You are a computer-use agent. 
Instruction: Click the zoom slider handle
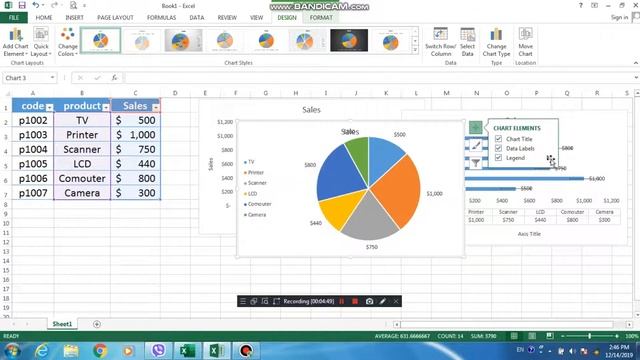pos(589,336)
